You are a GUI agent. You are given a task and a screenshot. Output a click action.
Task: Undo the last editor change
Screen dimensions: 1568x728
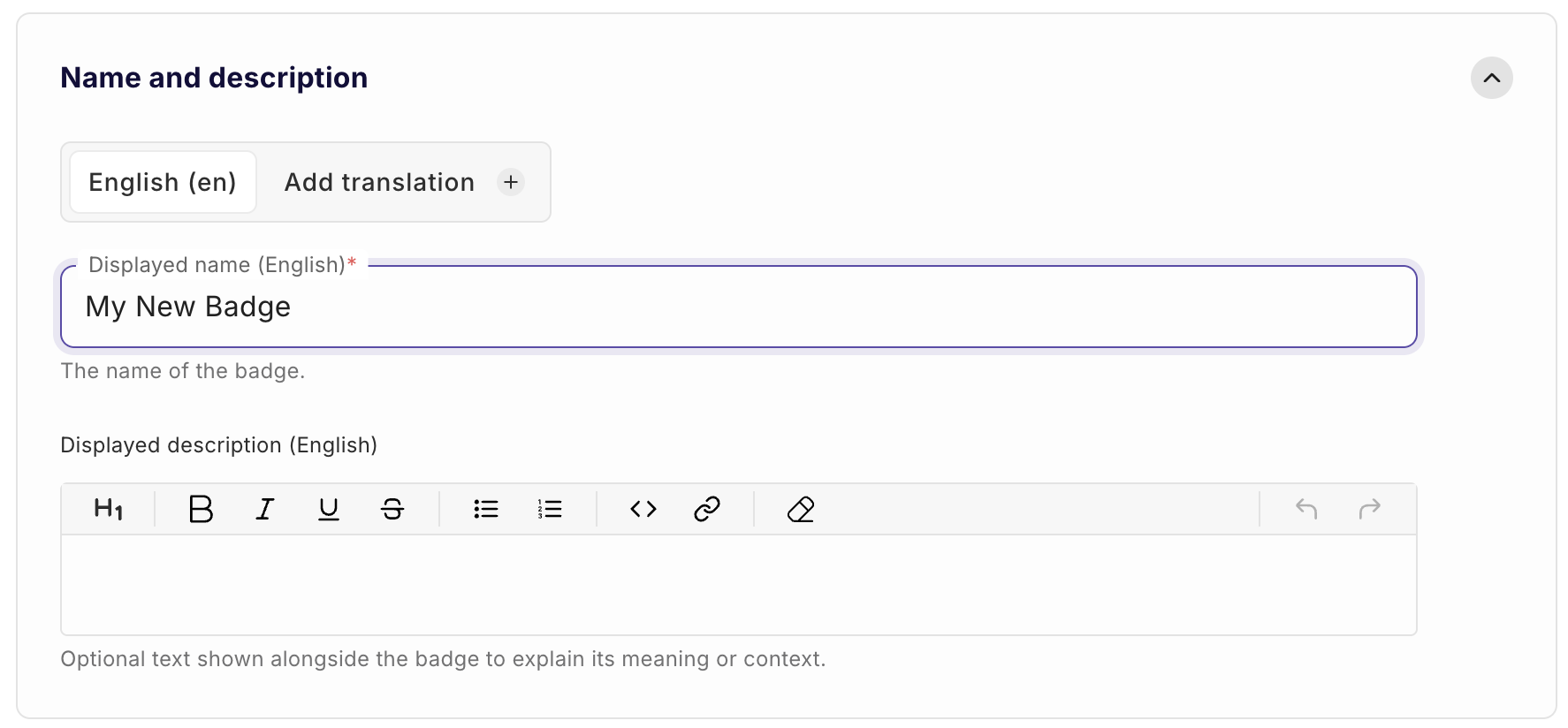tap(1306, 509)
